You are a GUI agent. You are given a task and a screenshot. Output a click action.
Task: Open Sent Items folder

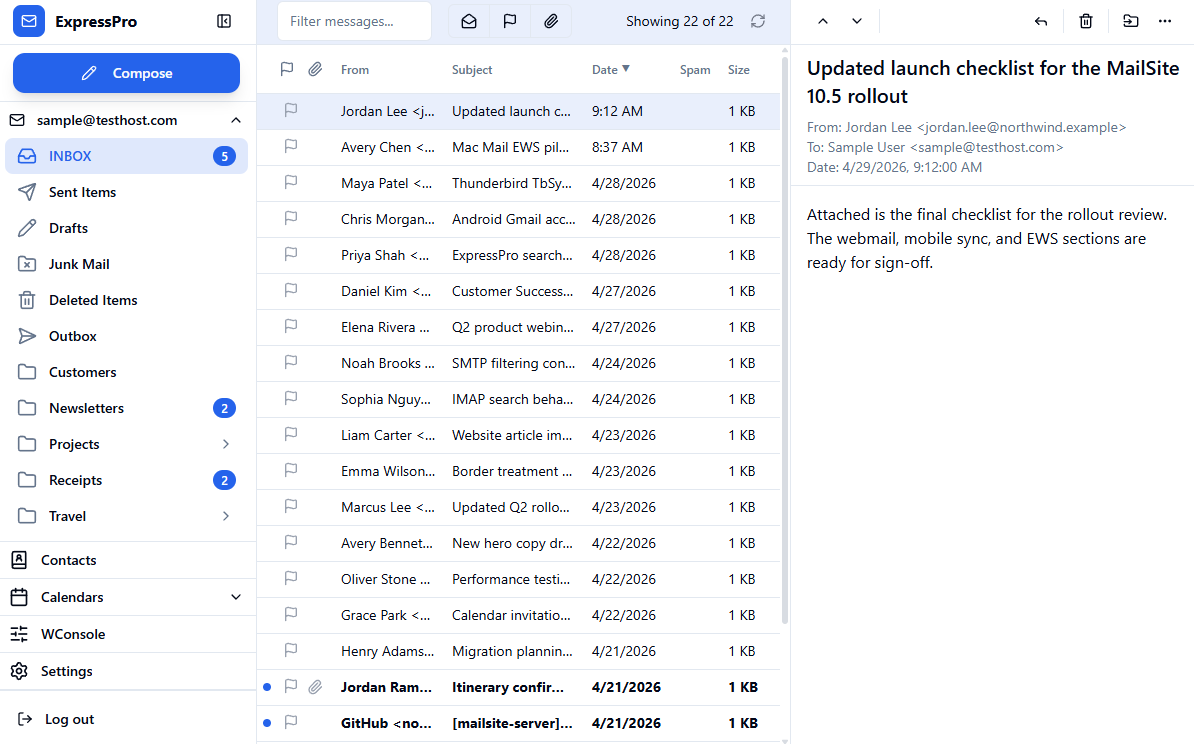[126, 192]
